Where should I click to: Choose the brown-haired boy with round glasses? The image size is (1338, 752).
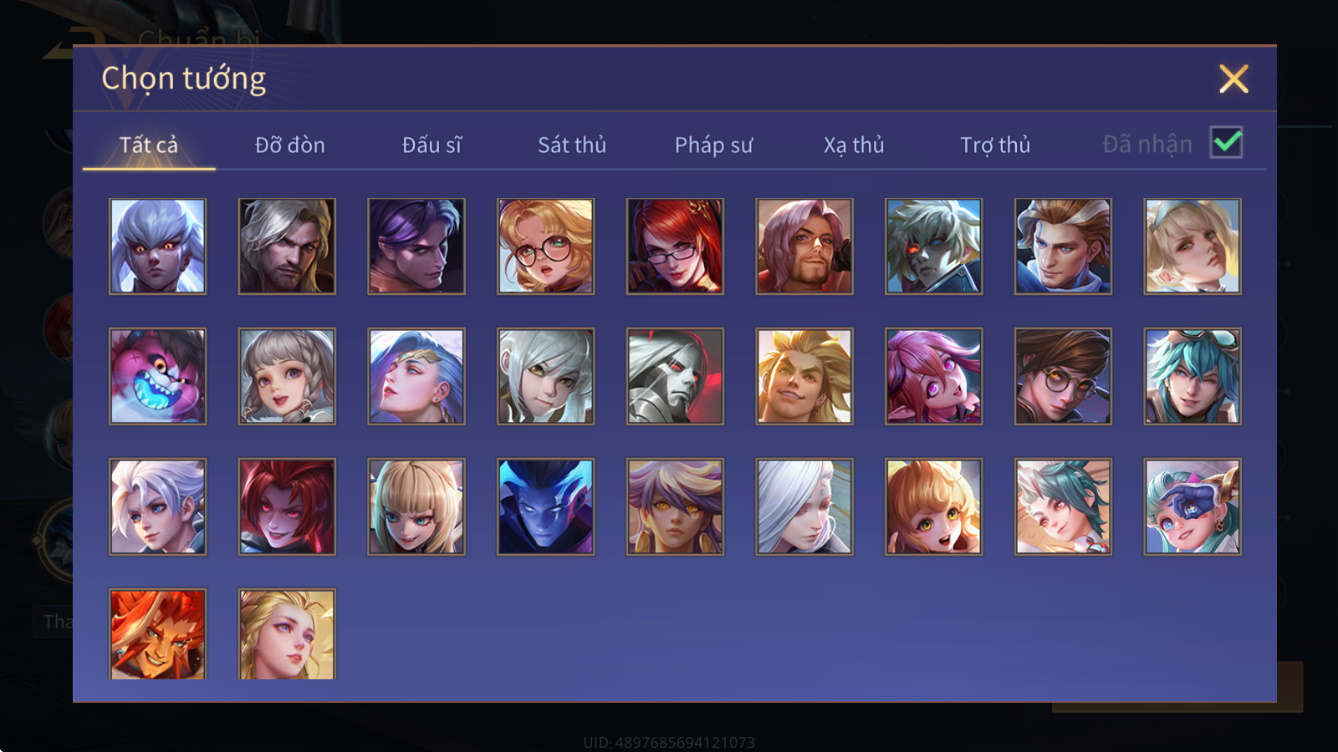coord(1063,377)
